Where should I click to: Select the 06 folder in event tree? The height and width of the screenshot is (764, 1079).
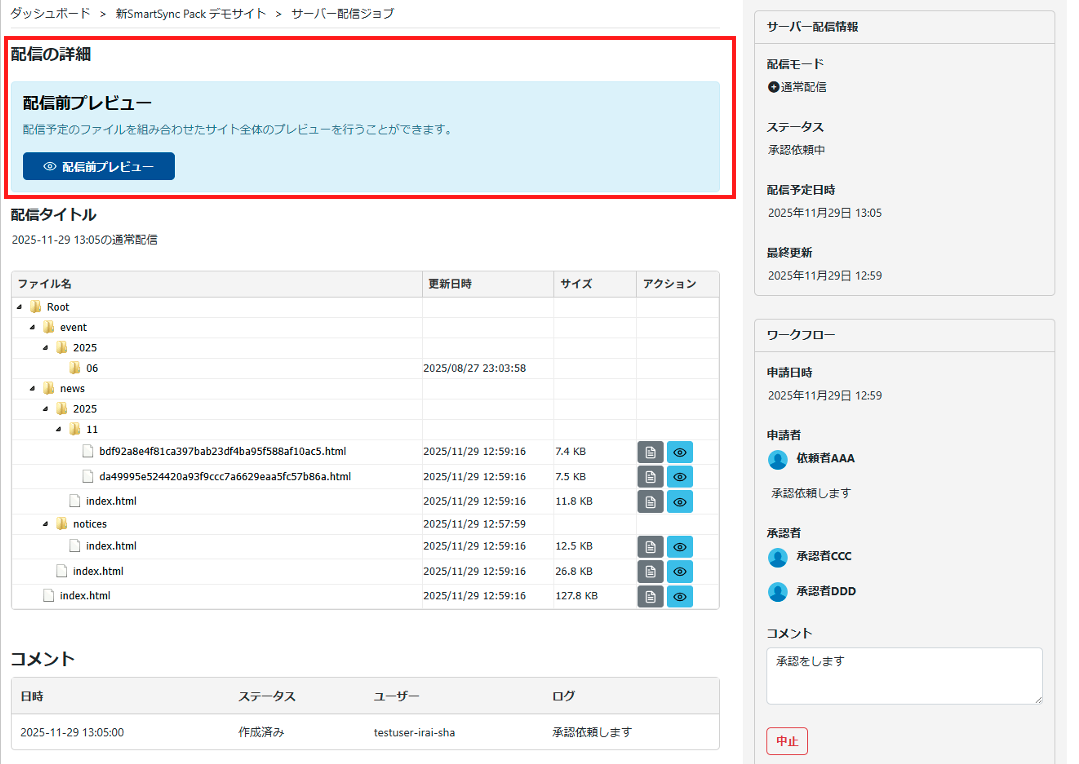pyautogui.click(x=91, y=368)
